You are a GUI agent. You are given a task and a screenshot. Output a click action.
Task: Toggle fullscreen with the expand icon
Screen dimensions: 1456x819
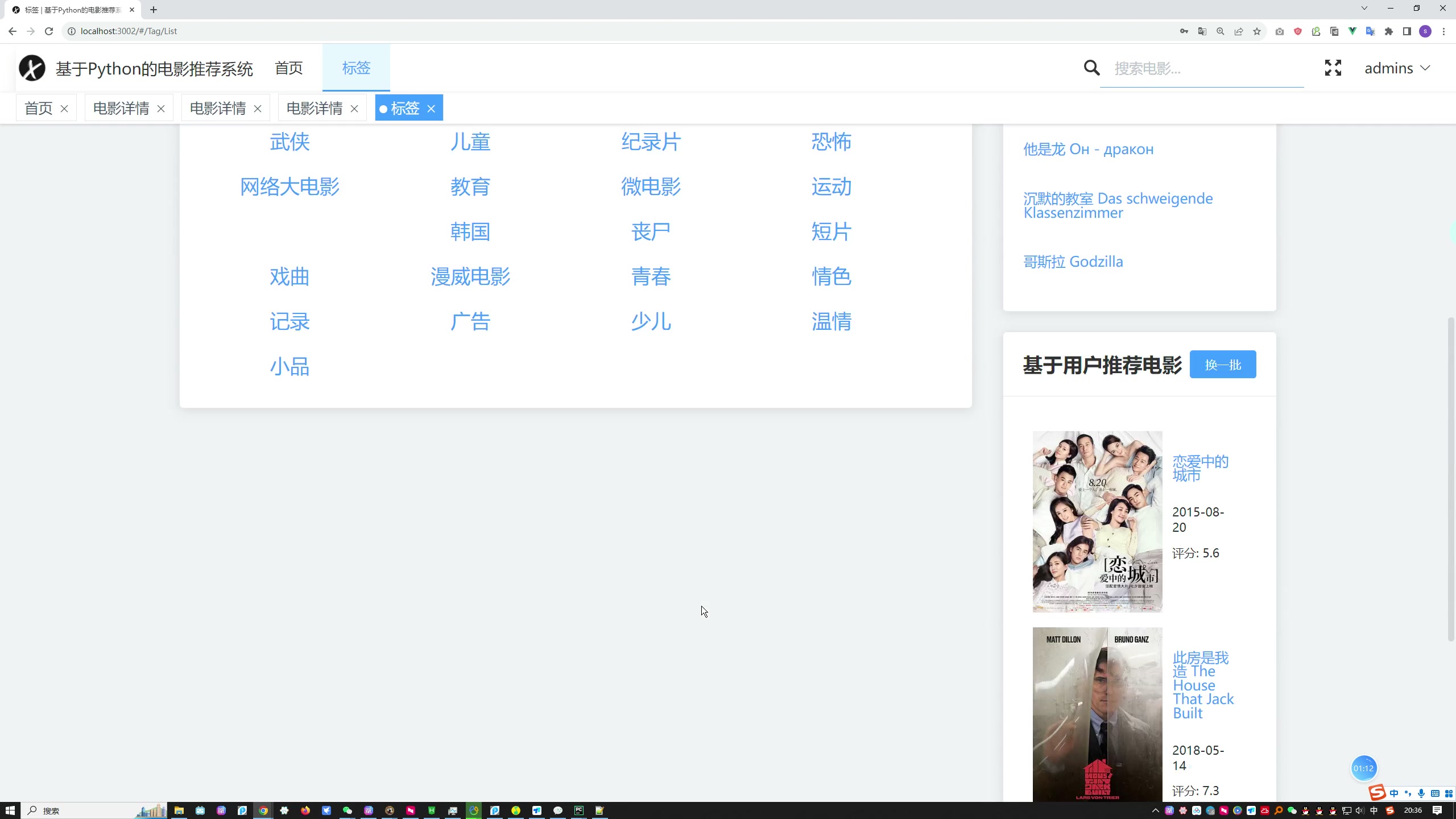1333,68
